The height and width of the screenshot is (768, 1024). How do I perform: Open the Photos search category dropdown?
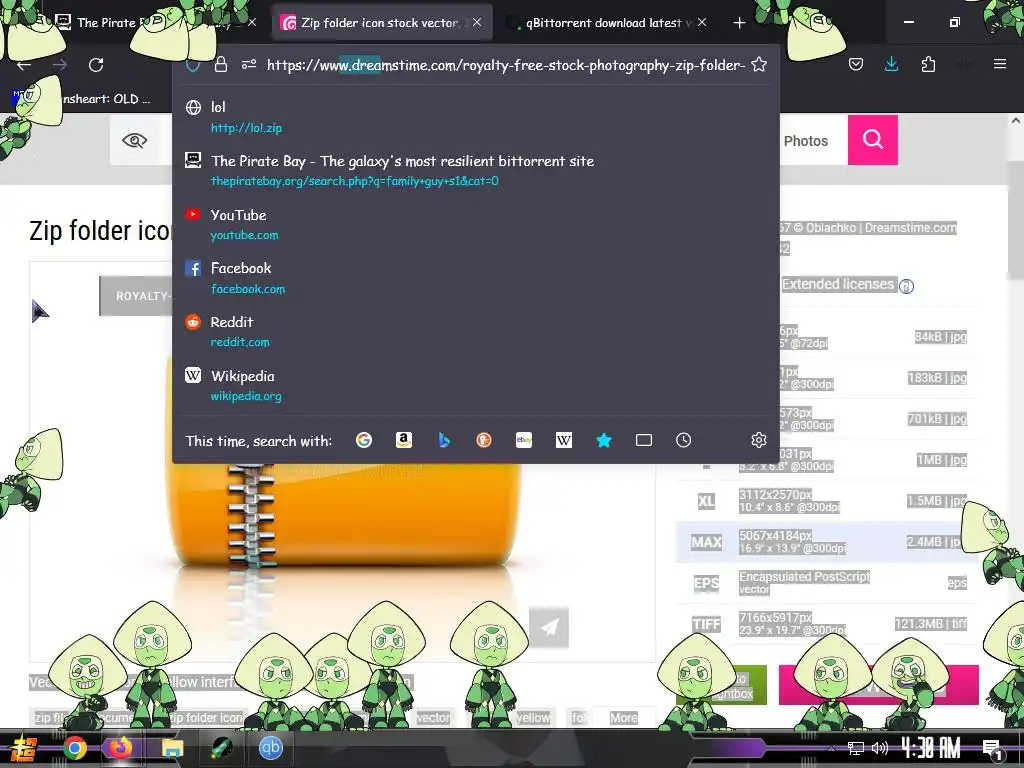click(x=806, y=140)
